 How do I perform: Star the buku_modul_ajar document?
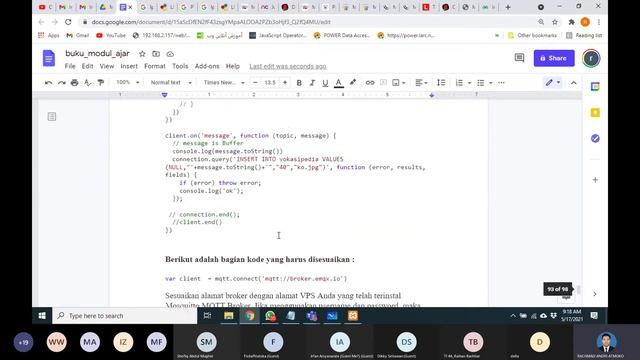click(142, 54)
